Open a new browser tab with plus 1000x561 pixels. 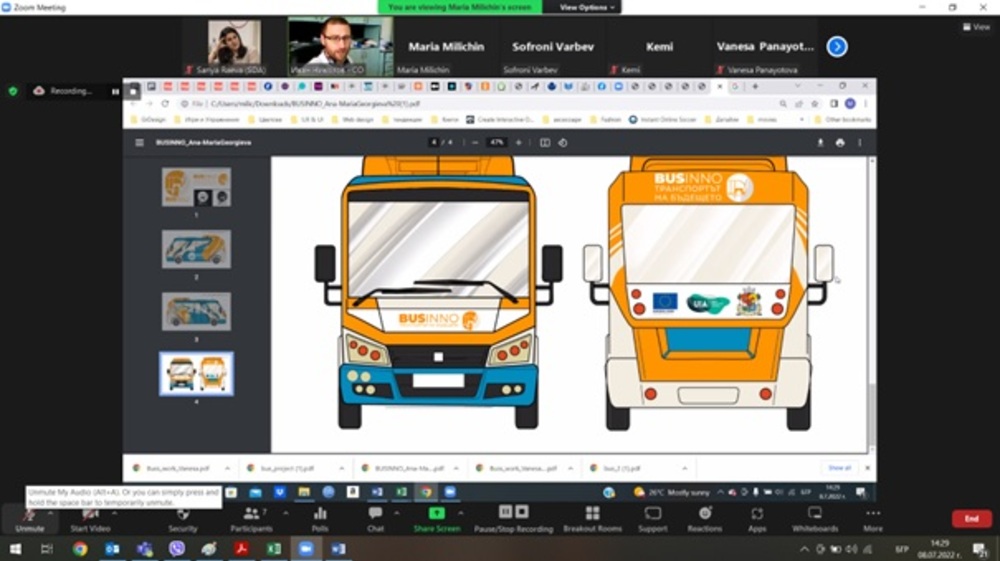[755, 86]
